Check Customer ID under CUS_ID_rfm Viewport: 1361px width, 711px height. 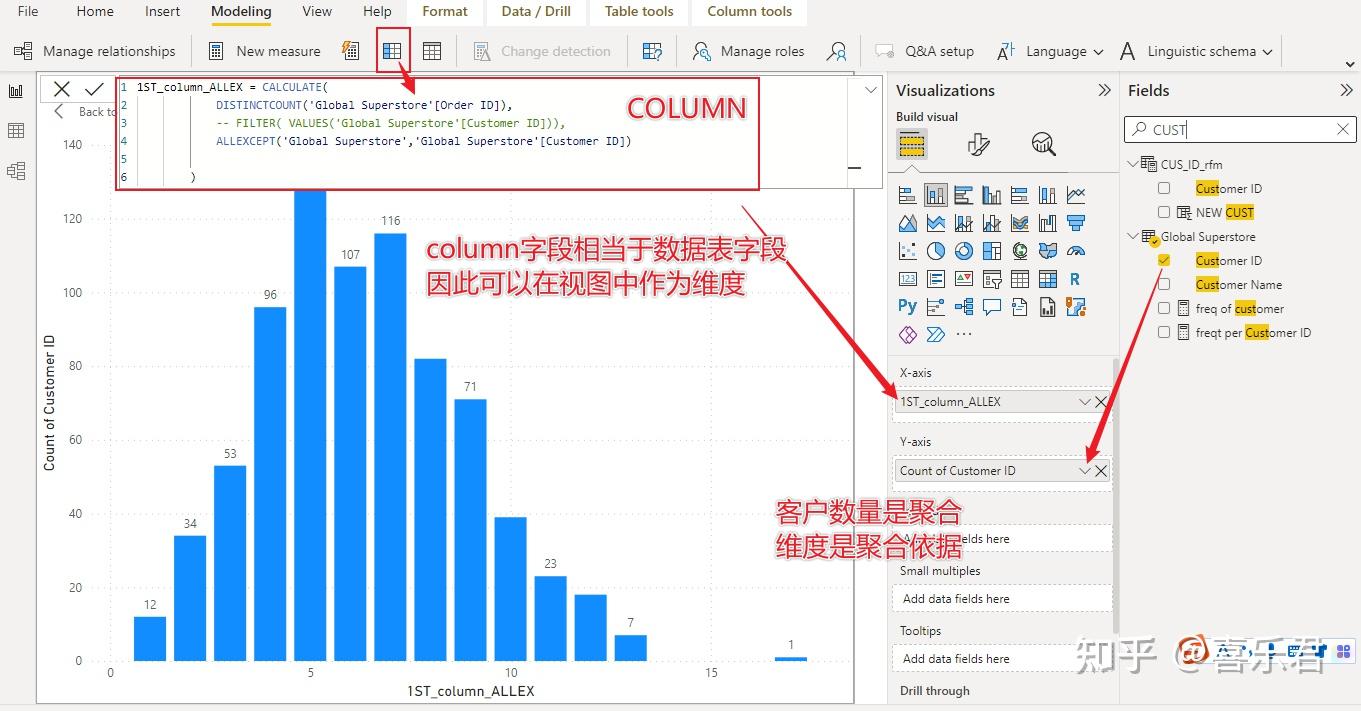point(1164,188)
